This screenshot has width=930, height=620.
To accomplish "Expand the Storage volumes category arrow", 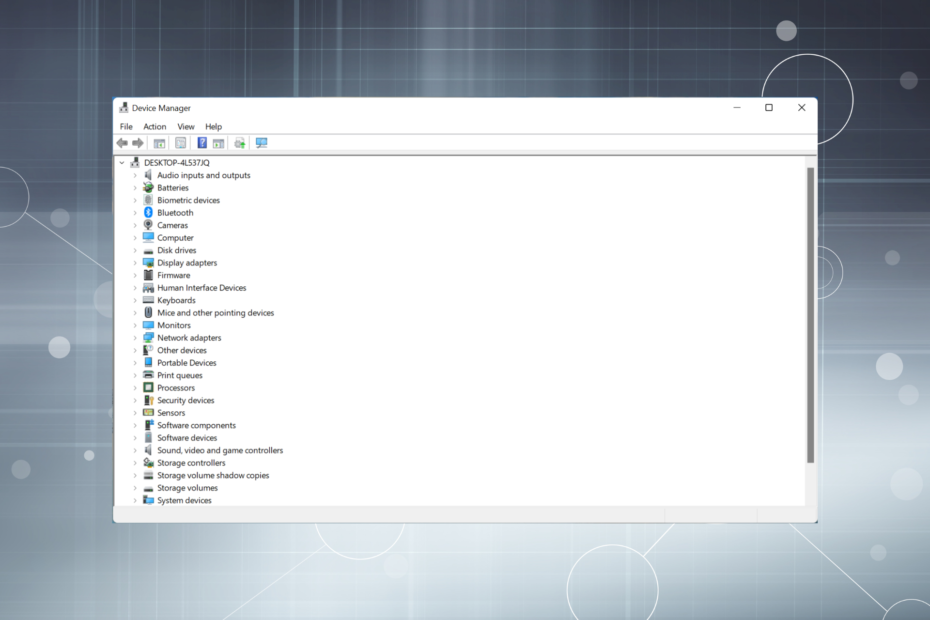I will 135,488.
